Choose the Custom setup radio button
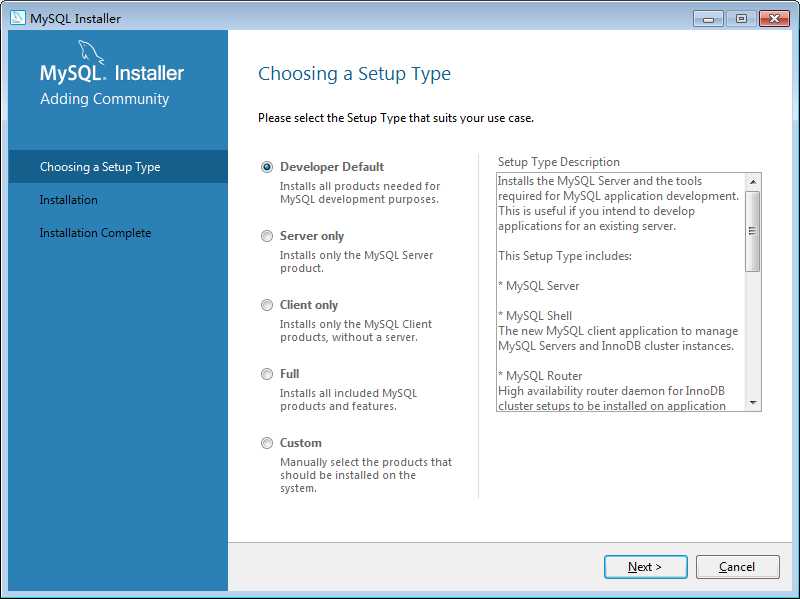 [267, 443]
